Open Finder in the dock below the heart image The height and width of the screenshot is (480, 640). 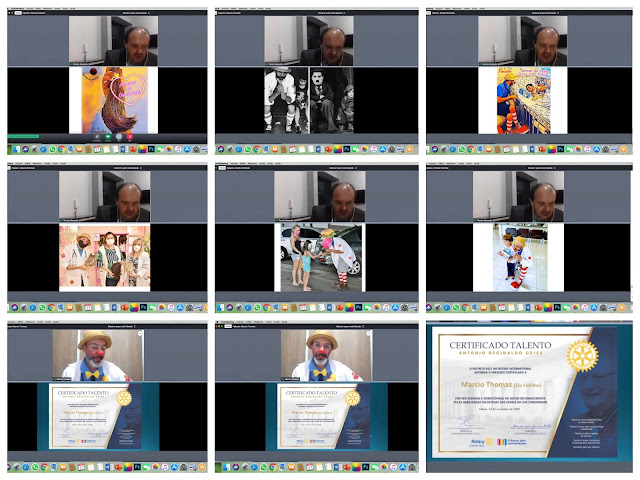(16, 149)
